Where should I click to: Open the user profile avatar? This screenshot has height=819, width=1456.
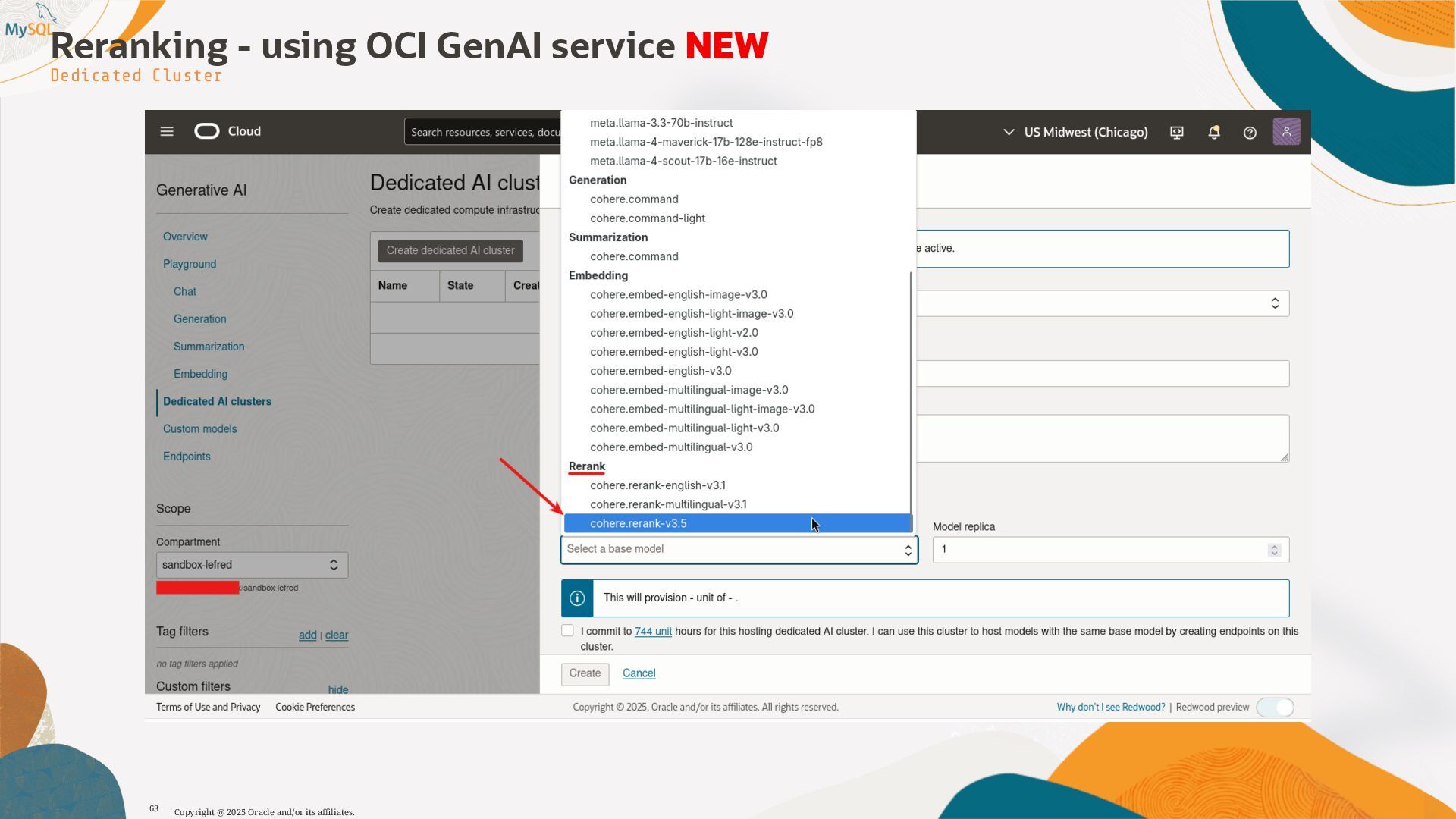click(x=1286, y=132)
